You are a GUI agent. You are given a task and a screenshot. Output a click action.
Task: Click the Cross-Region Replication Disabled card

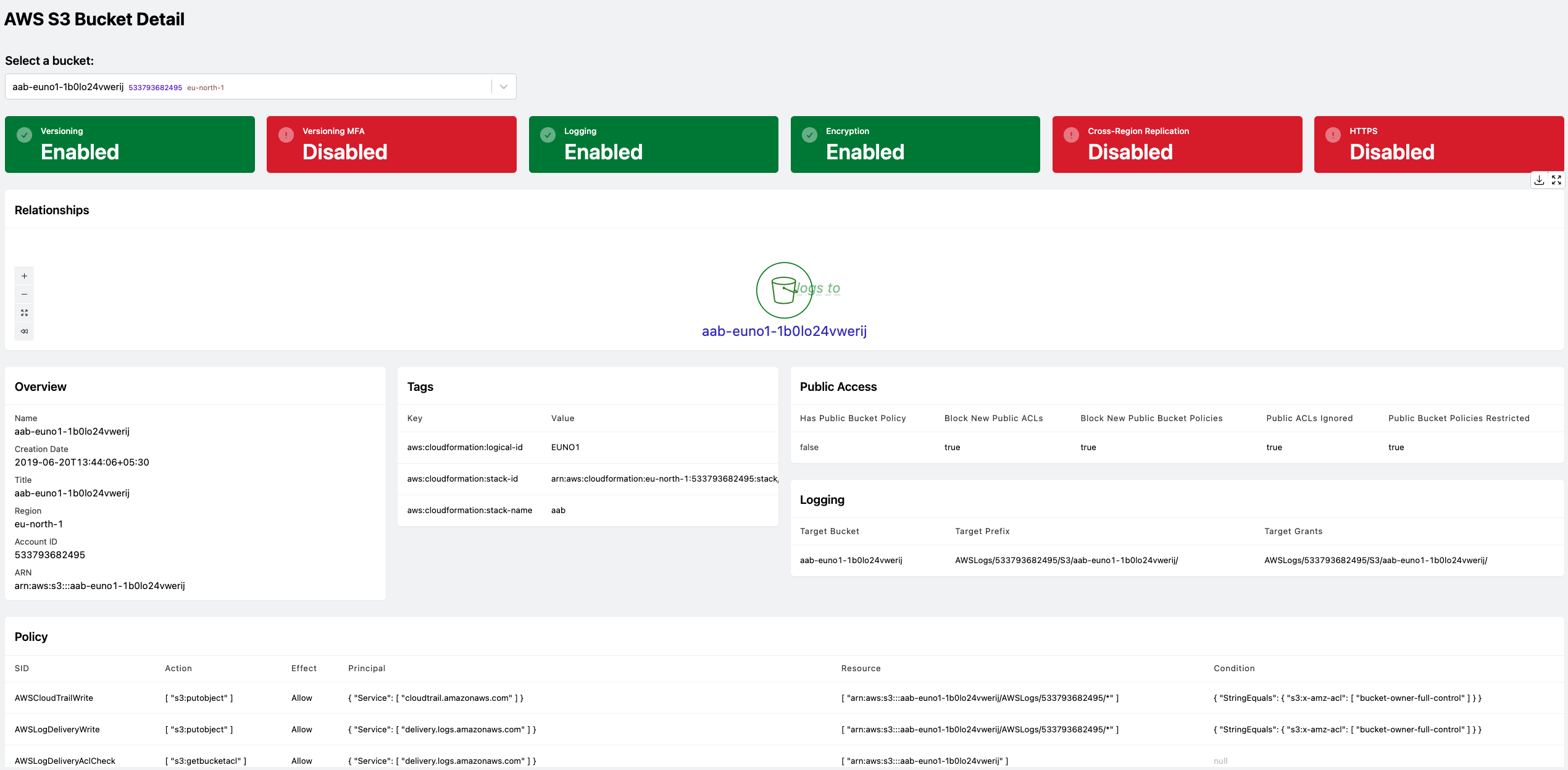[x=1177, y=144]
